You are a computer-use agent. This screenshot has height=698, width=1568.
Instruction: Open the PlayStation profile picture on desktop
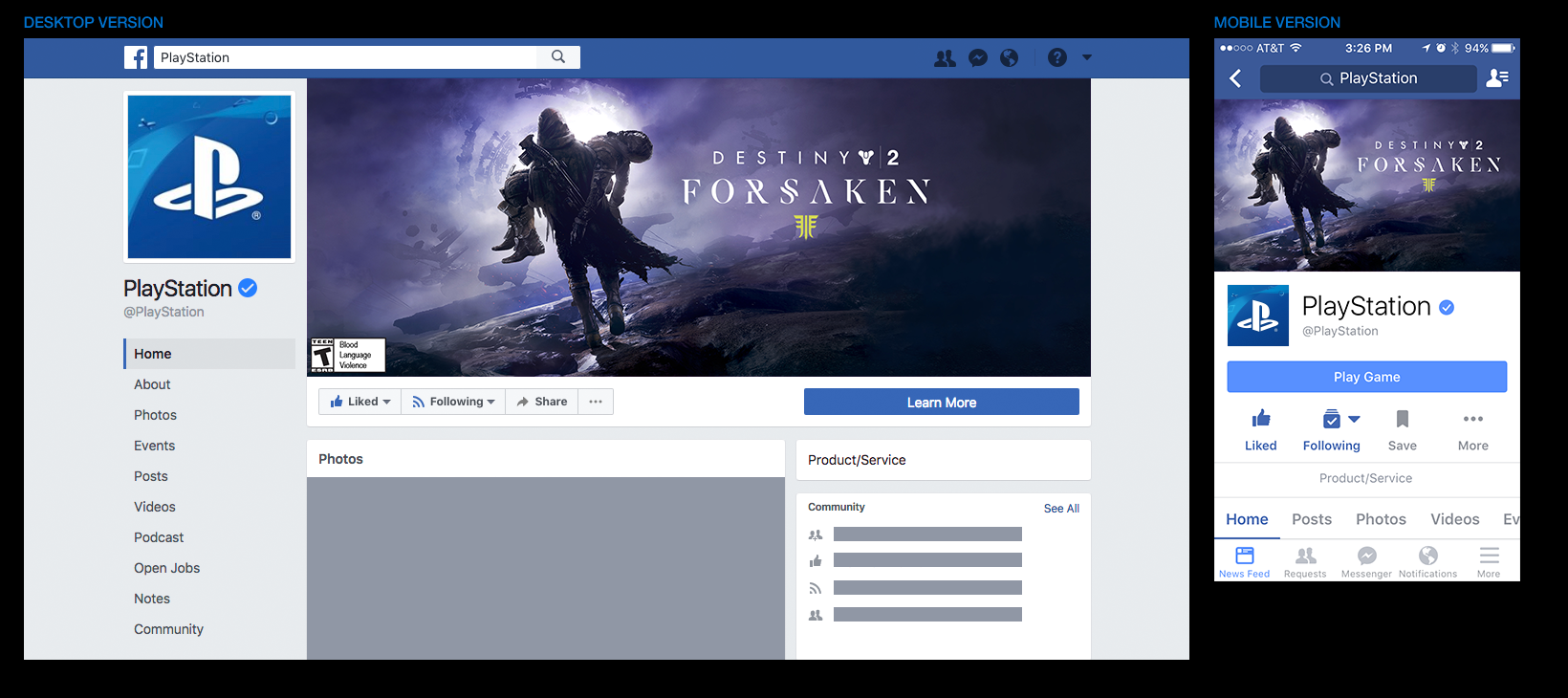point(209,177)
